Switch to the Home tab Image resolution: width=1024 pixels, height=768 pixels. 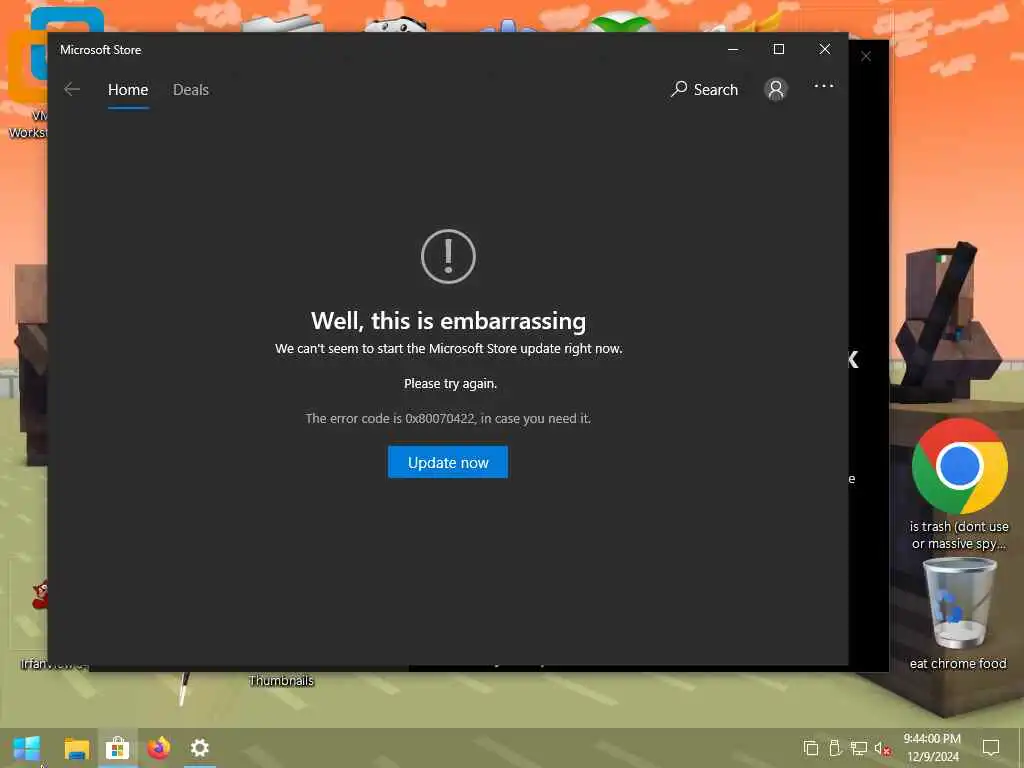coord(128,89)
